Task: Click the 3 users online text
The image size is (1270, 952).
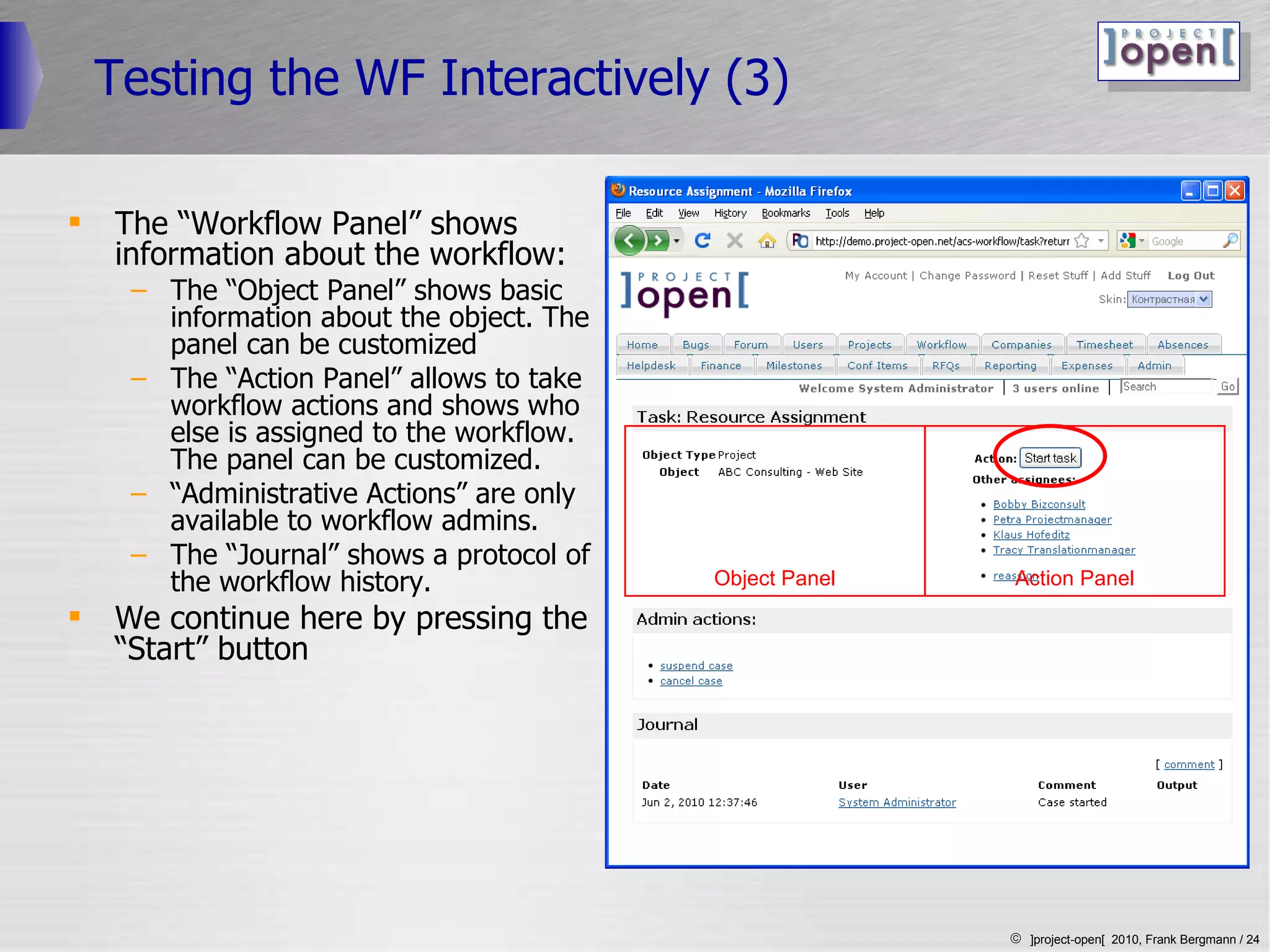Action: pos(1055,389)
